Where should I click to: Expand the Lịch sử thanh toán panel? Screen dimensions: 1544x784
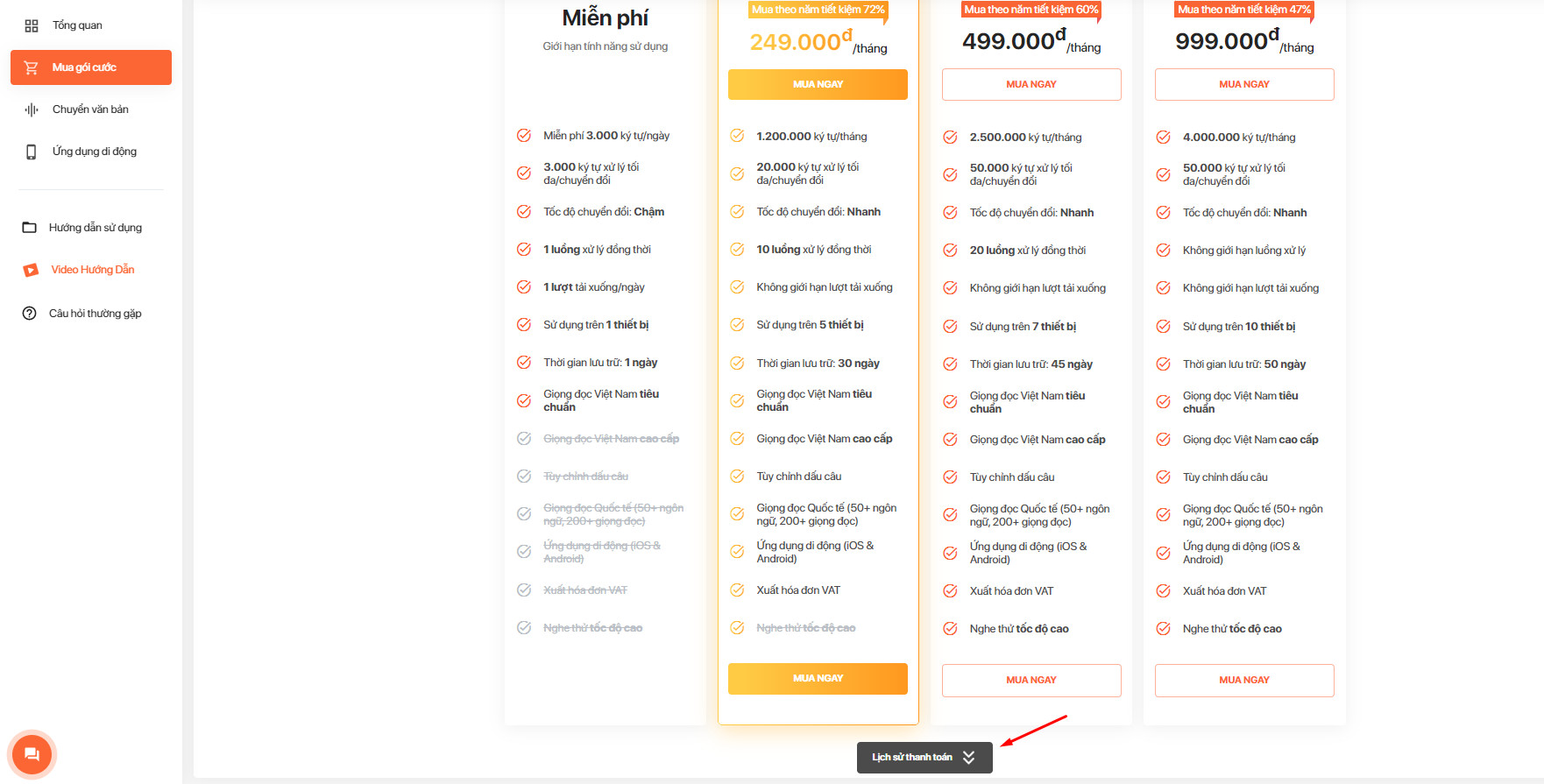click(924, 758)
